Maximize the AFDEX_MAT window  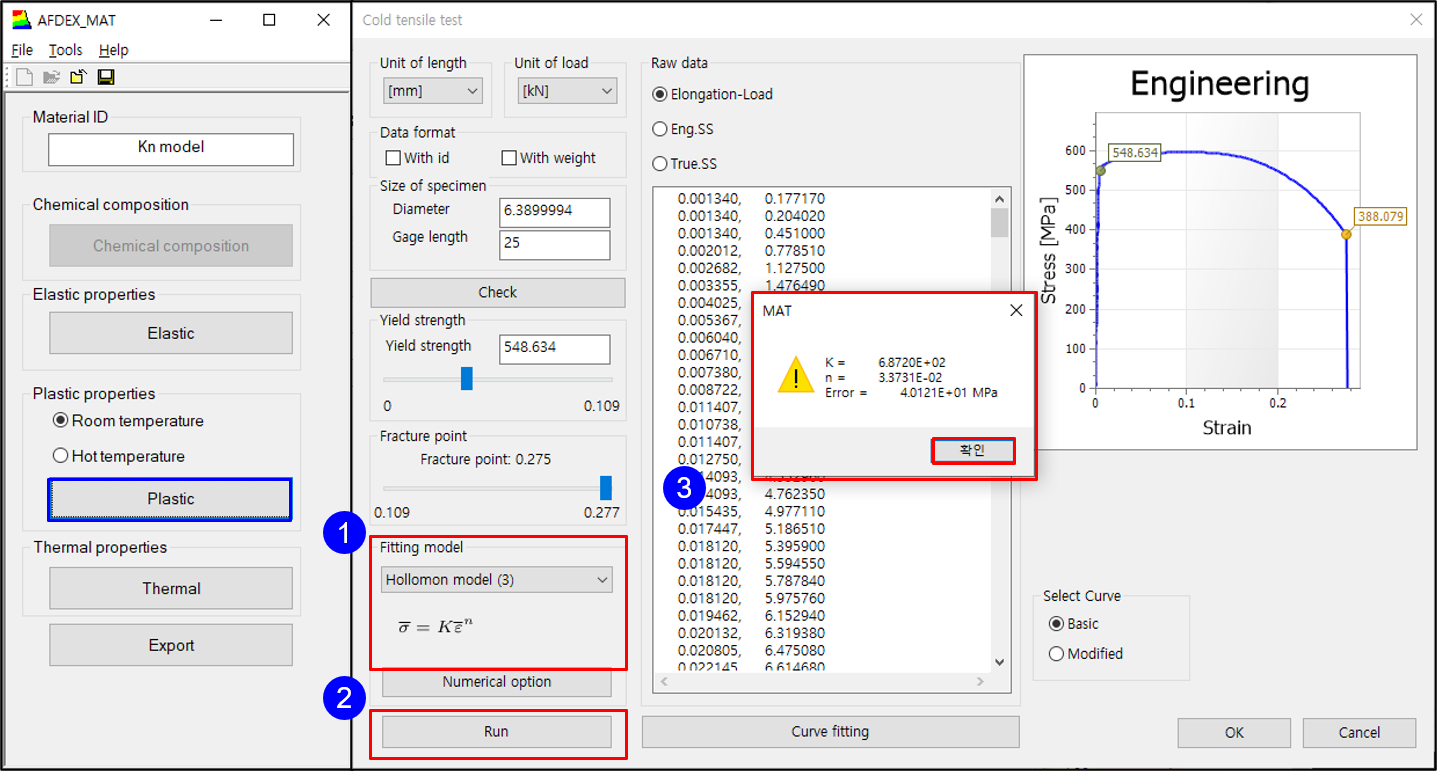pyautogui.click(x=269, y=19)
